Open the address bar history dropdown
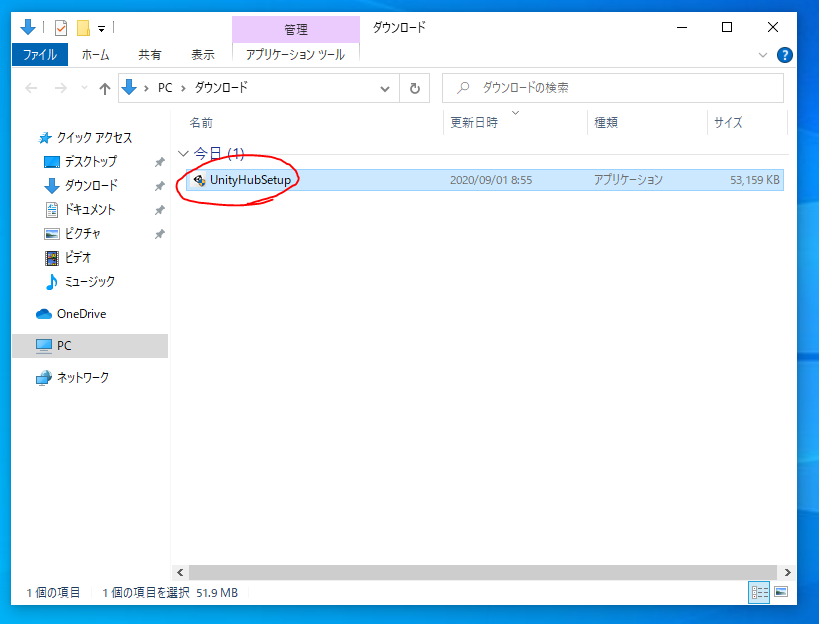Viewport: 819px width, 624px height. [385, 88]
